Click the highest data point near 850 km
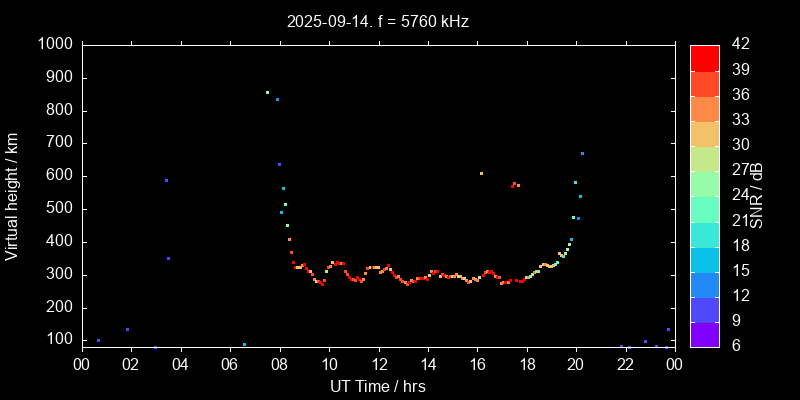The image size is (800, 400). [x=267, y=92]
